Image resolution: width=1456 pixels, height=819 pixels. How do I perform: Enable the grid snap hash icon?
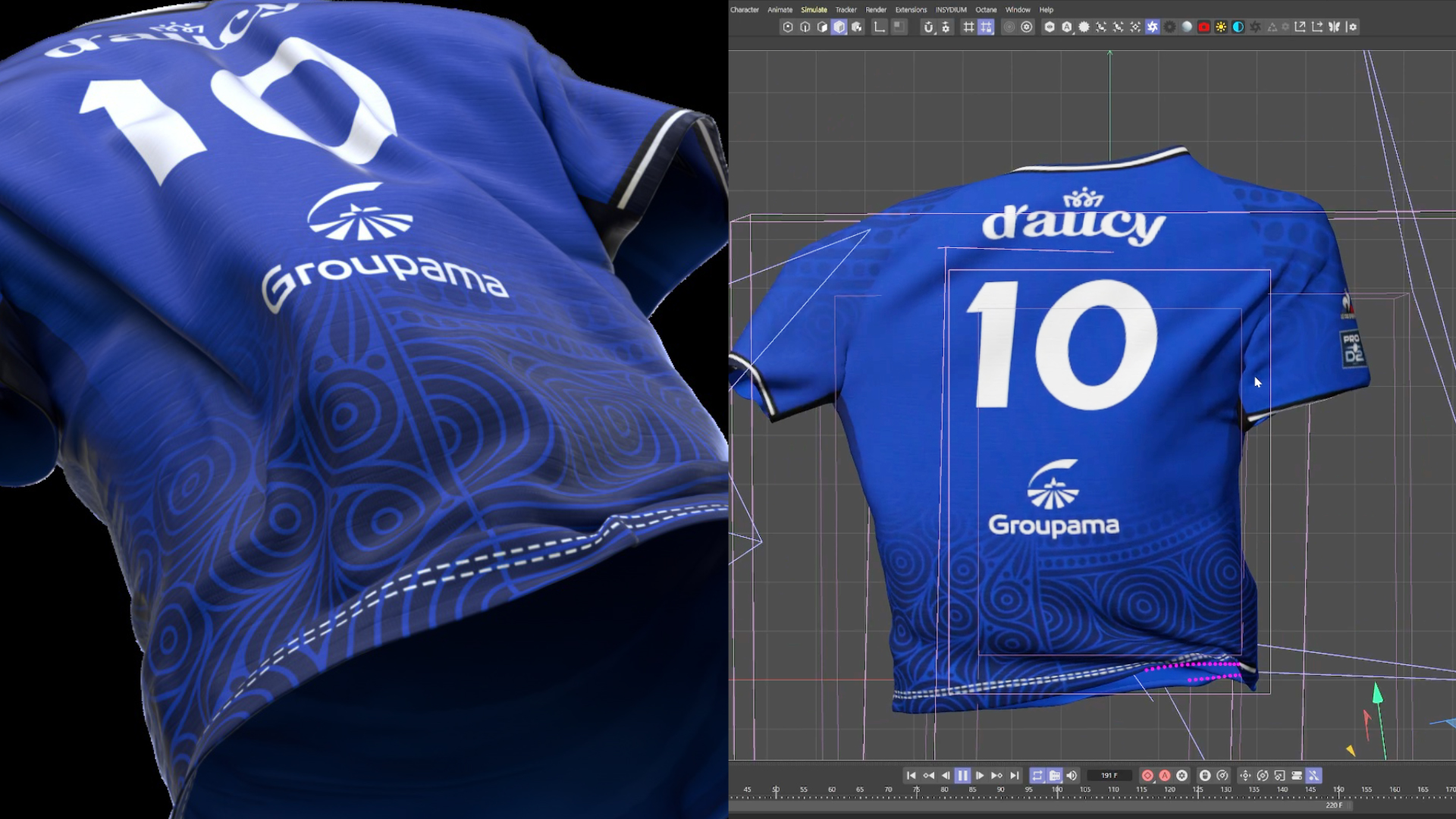[968, 27]
